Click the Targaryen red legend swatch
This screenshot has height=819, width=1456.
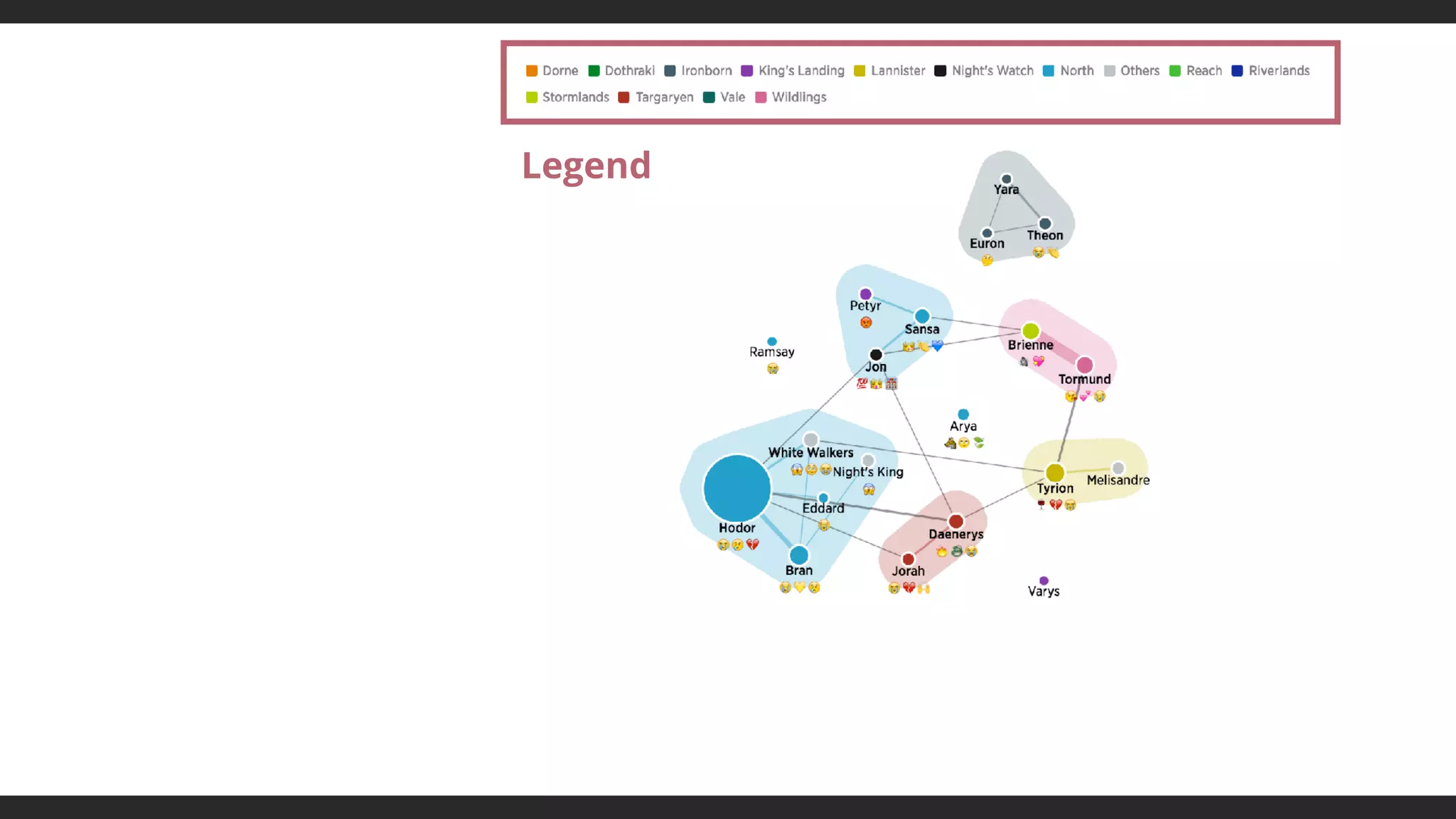coord(624,97)
